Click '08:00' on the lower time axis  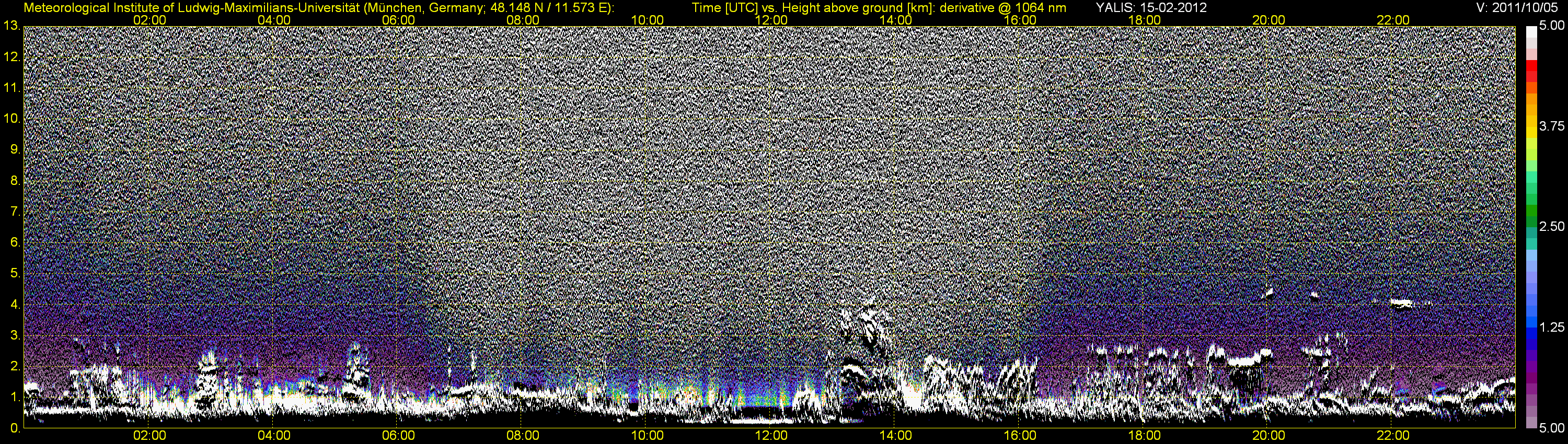[x=523, y=436]
